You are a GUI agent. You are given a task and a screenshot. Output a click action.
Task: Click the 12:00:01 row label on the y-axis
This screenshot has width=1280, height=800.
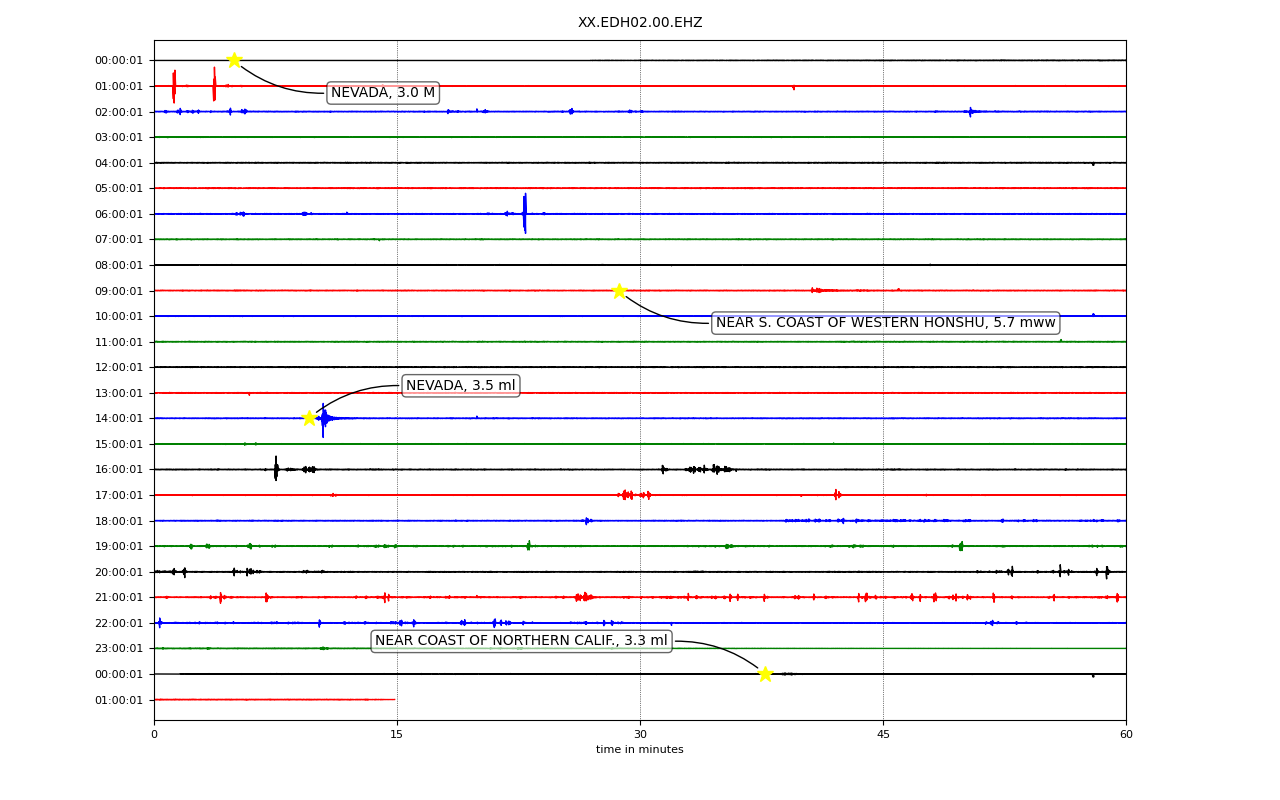pos(119,368)
